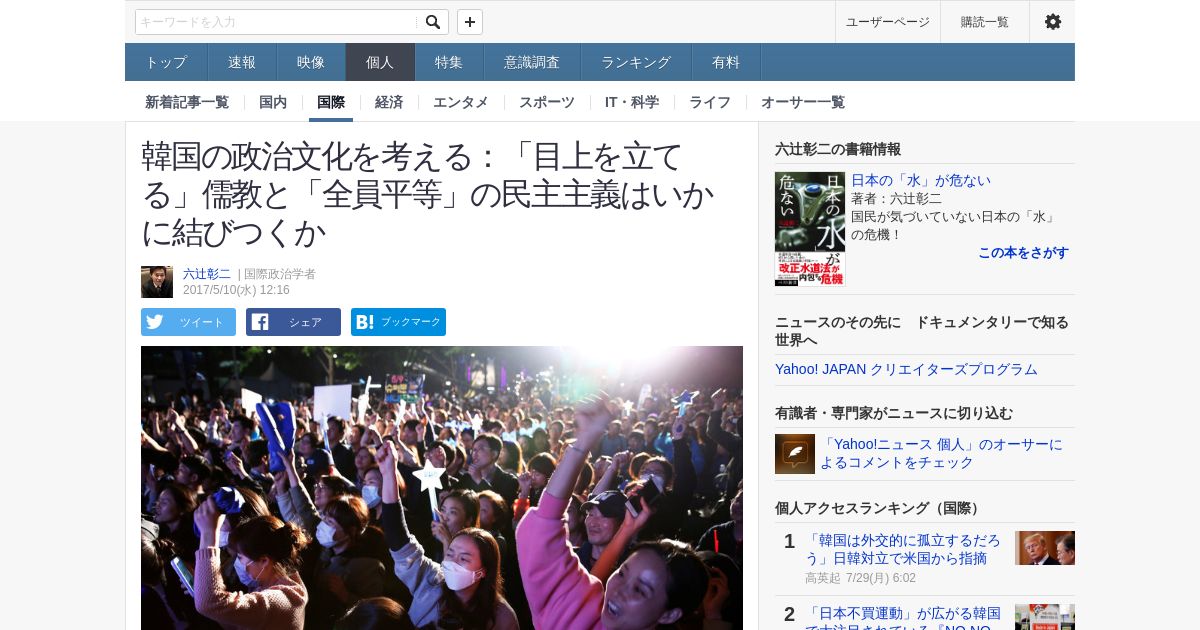Go to the 特集 tab
This screenshot has height=630, width=1200.
(x=449, y=62)
